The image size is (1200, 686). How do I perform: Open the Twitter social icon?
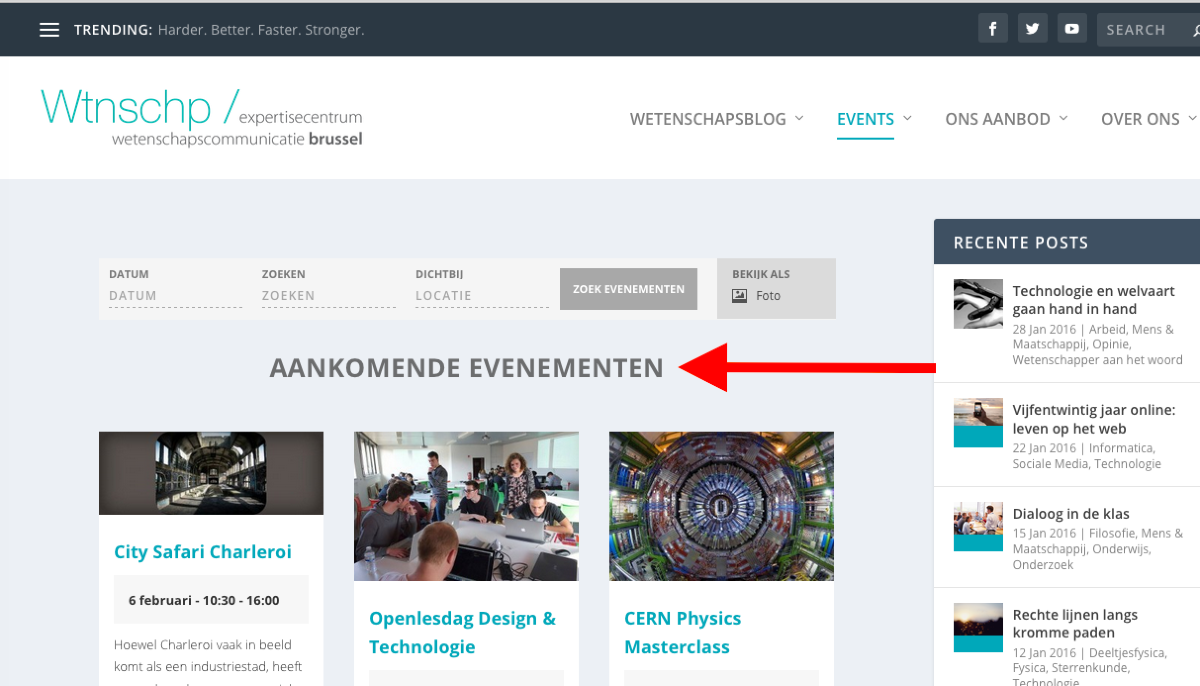point(1032,29)
